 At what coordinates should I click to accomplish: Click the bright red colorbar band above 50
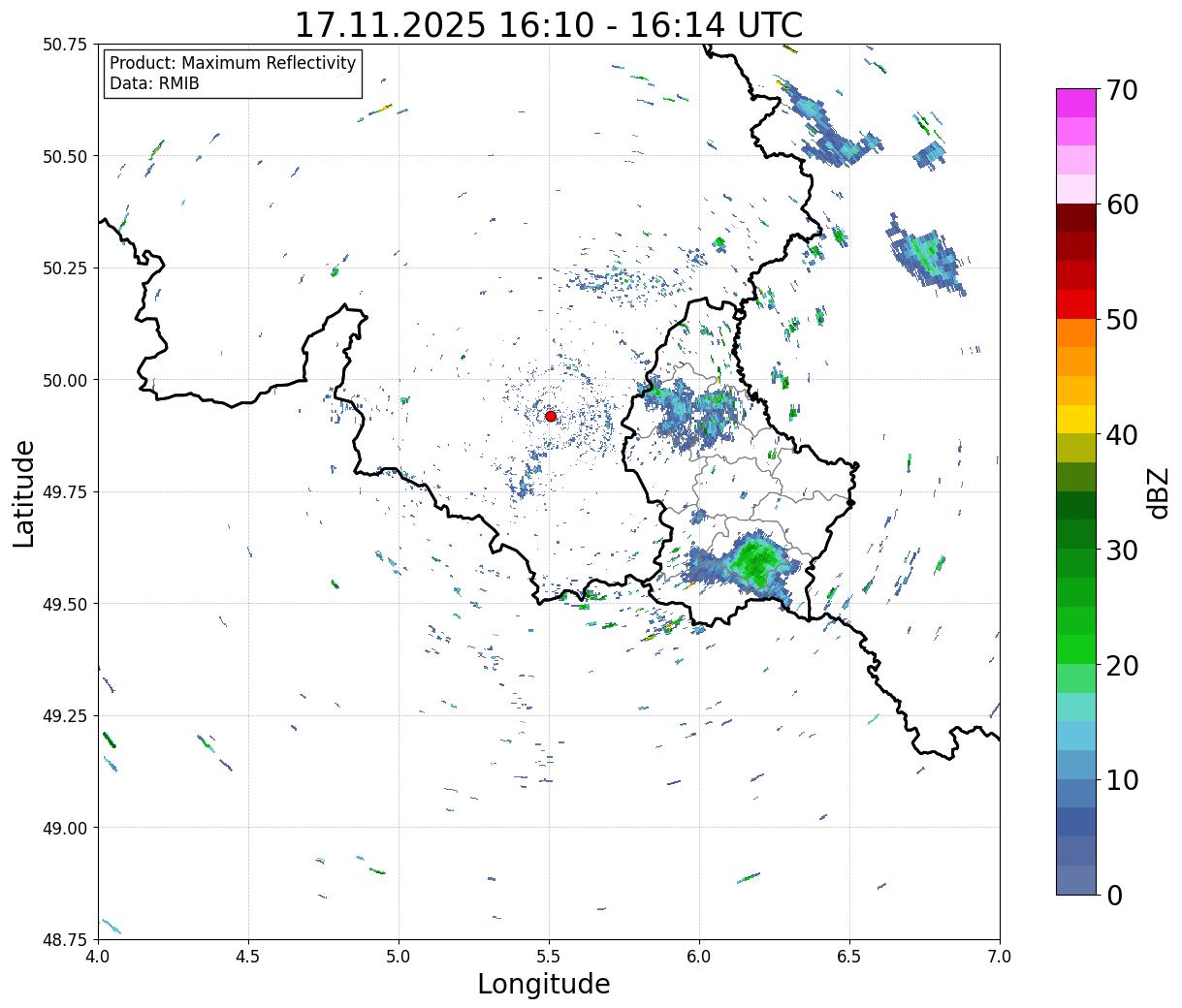(1076, 303)
